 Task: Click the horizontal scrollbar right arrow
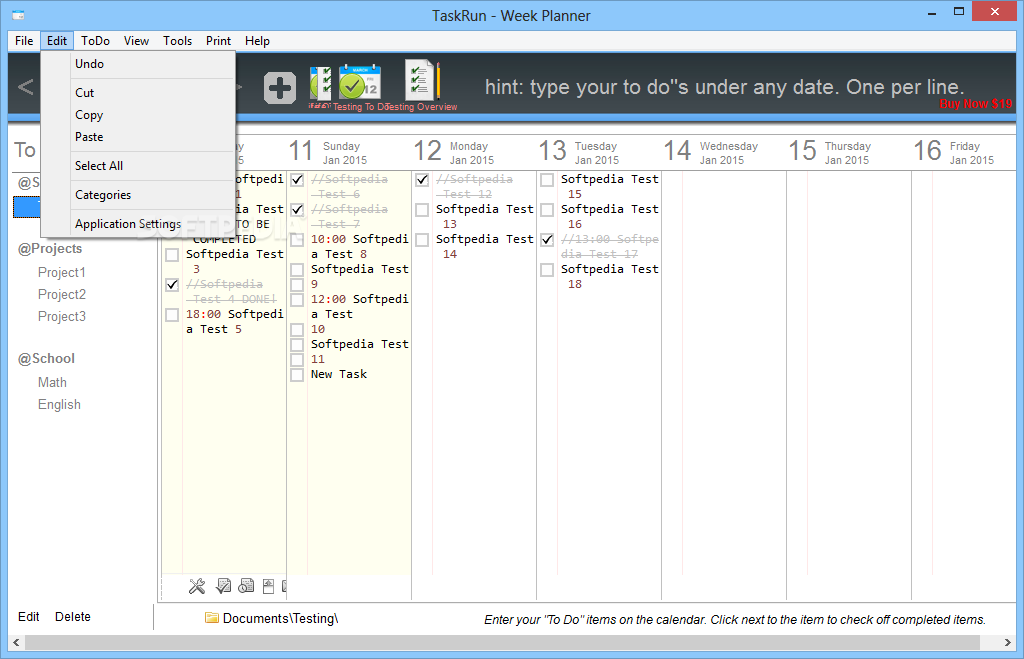(x=1008, y=643)
